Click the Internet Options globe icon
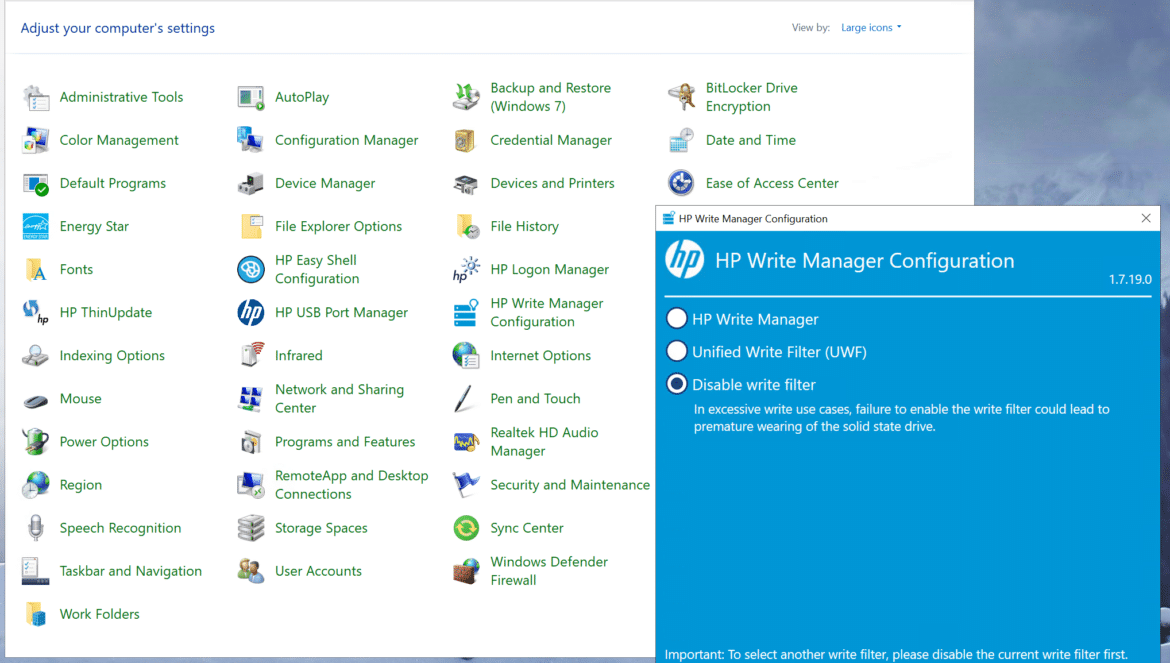The width and height of the screenshot is (1170, 663). click(x=466, y=356)
